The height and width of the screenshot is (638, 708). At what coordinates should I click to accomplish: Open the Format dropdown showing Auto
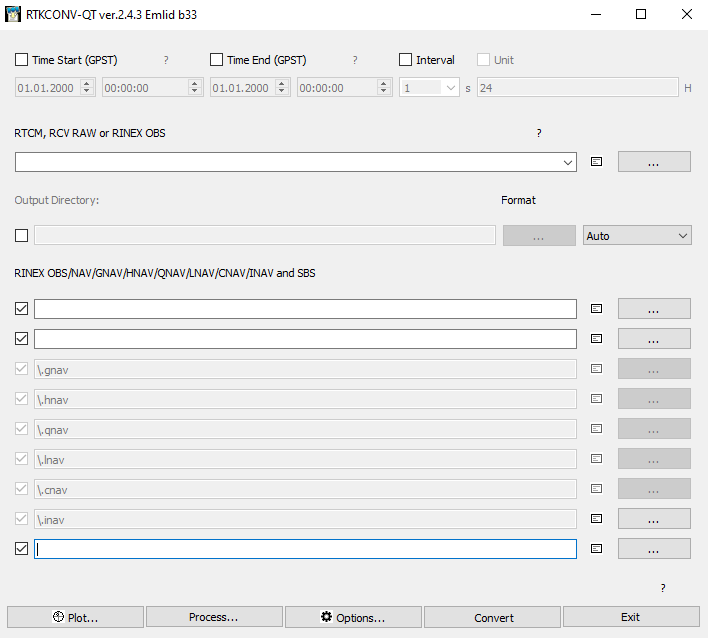pyautogui.click(x=637, y=236)
